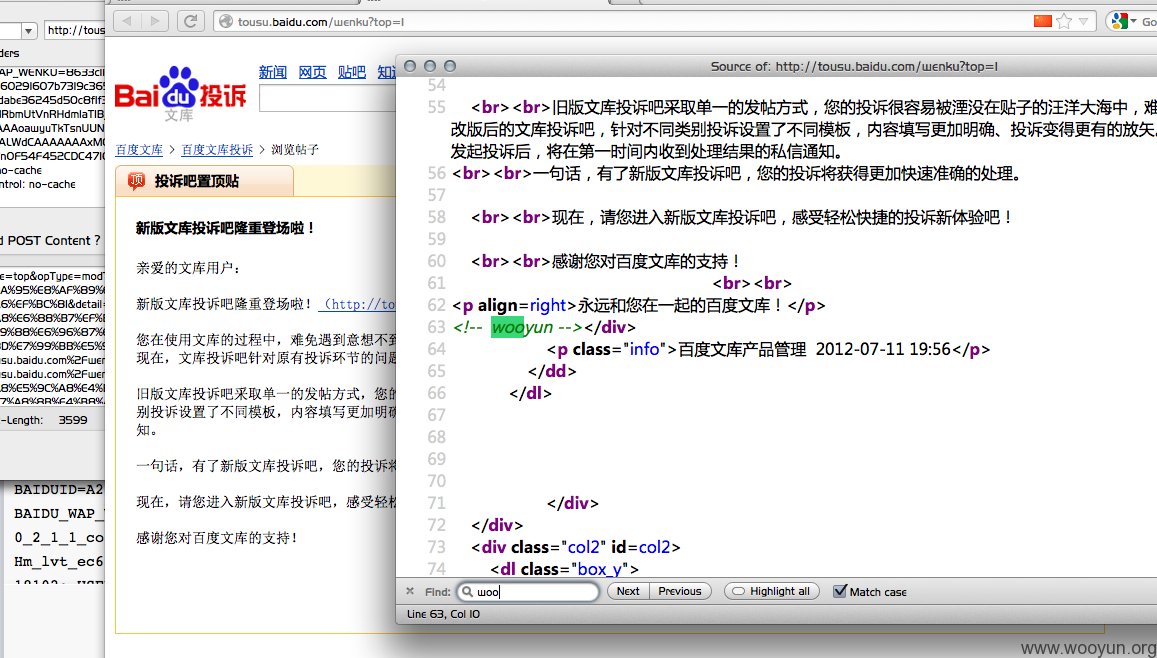Find next match with Next button

tap(628, 591)
